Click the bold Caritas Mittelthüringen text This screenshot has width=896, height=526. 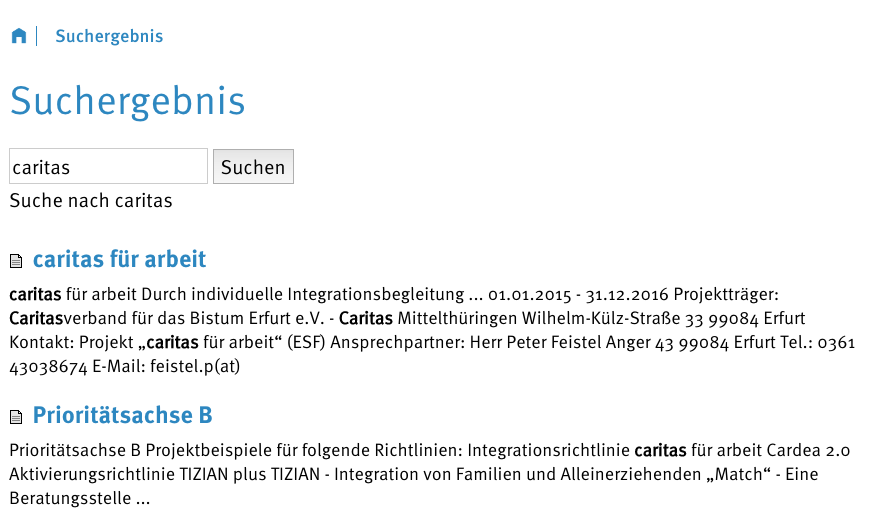tap(430, 318)
